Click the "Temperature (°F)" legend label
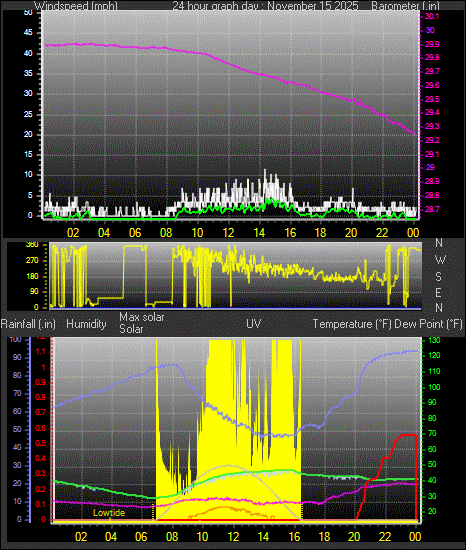Screen dimensions: 466x550 pyautogui.click(x=352, y=324)
